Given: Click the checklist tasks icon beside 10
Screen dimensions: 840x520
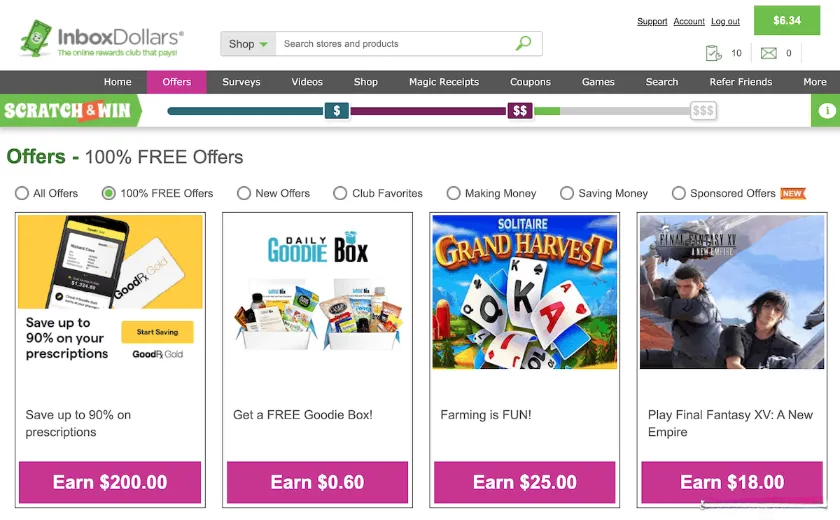Looking at the screenshot, I should [x=714, y=53].
